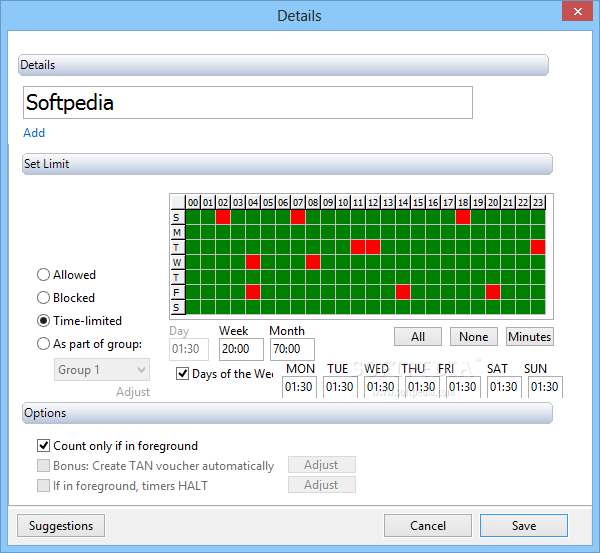Screen dimensions: 600x553
Task: Click the Week limit field 20:00
Action: coord(241,349)
